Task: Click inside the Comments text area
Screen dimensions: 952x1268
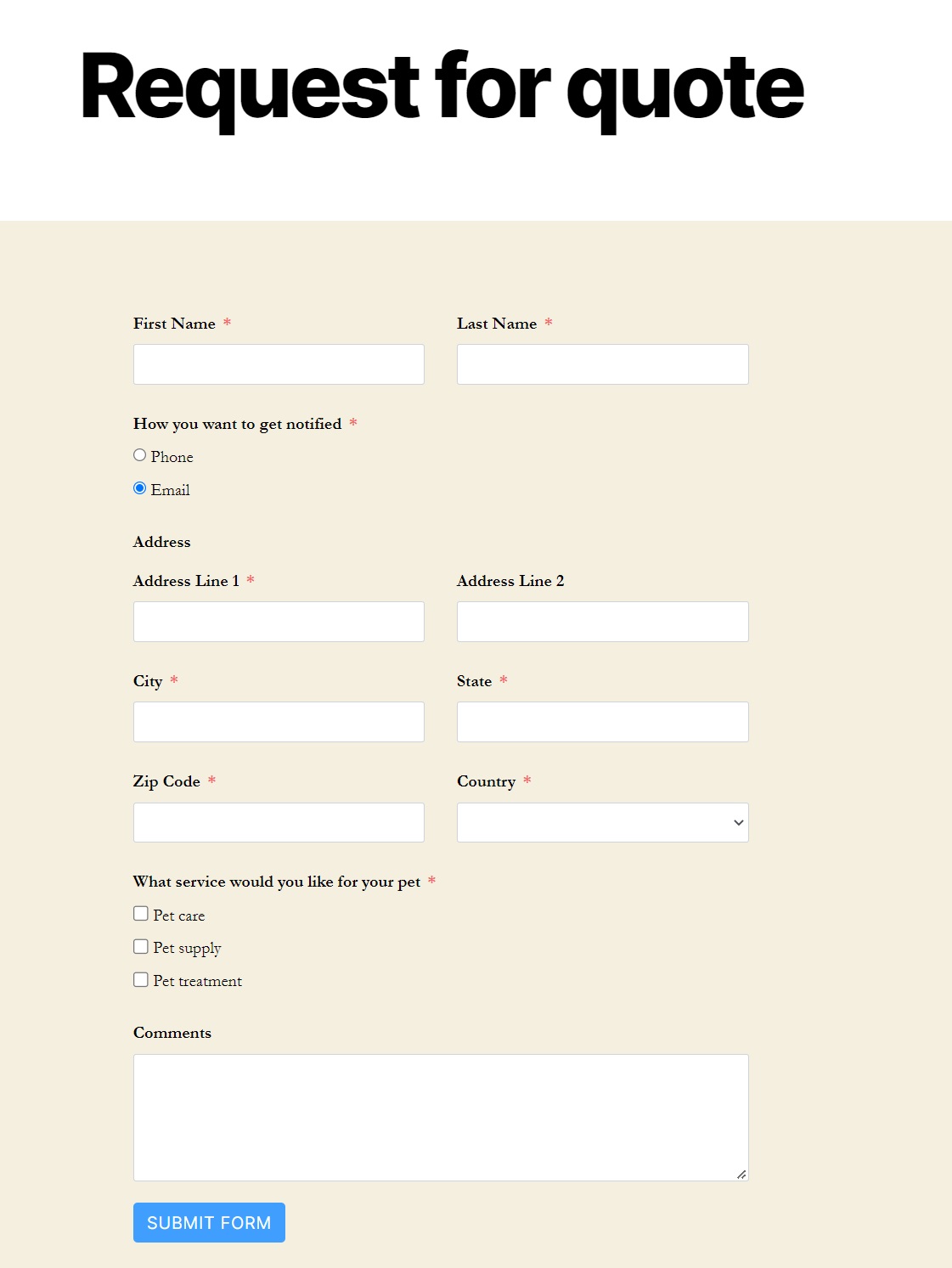Action: pos(441,1118)
